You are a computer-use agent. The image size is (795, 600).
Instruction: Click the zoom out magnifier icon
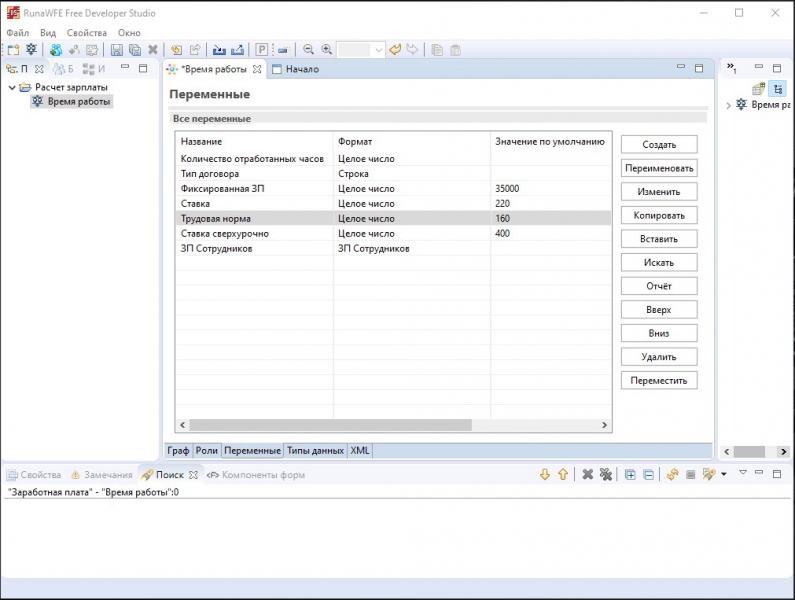(308, 49)
